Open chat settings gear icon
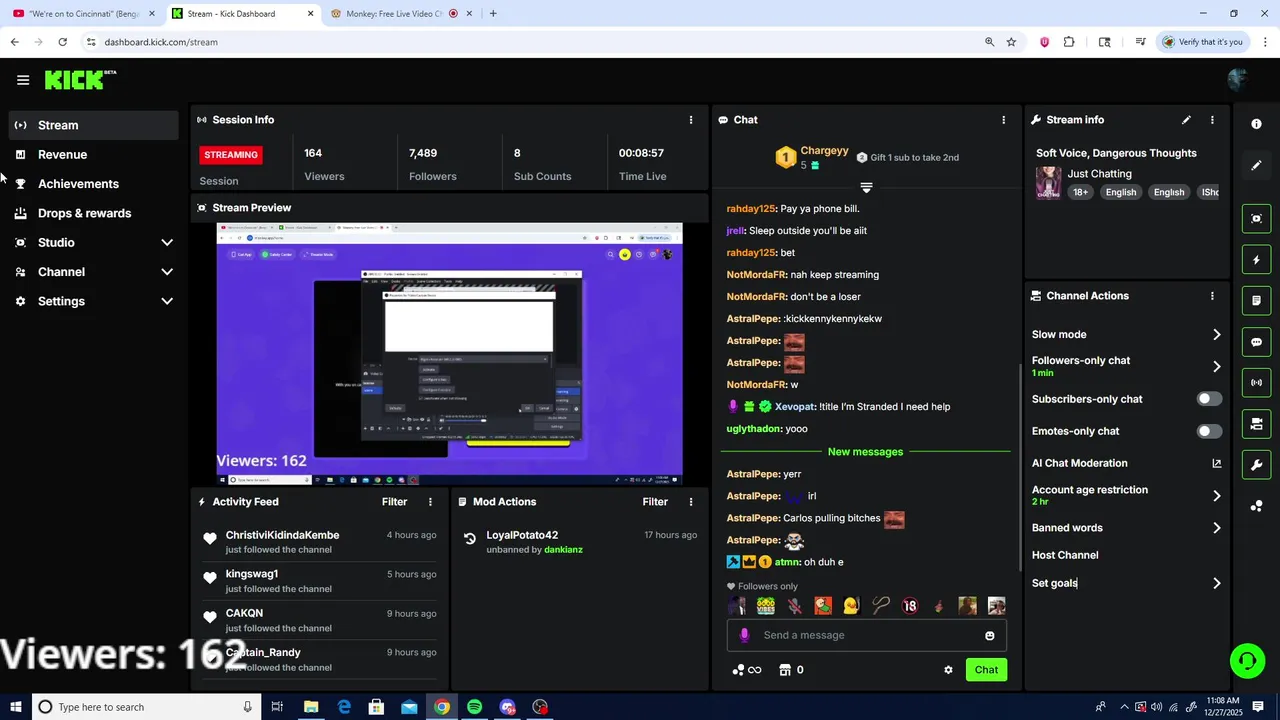 948,670
